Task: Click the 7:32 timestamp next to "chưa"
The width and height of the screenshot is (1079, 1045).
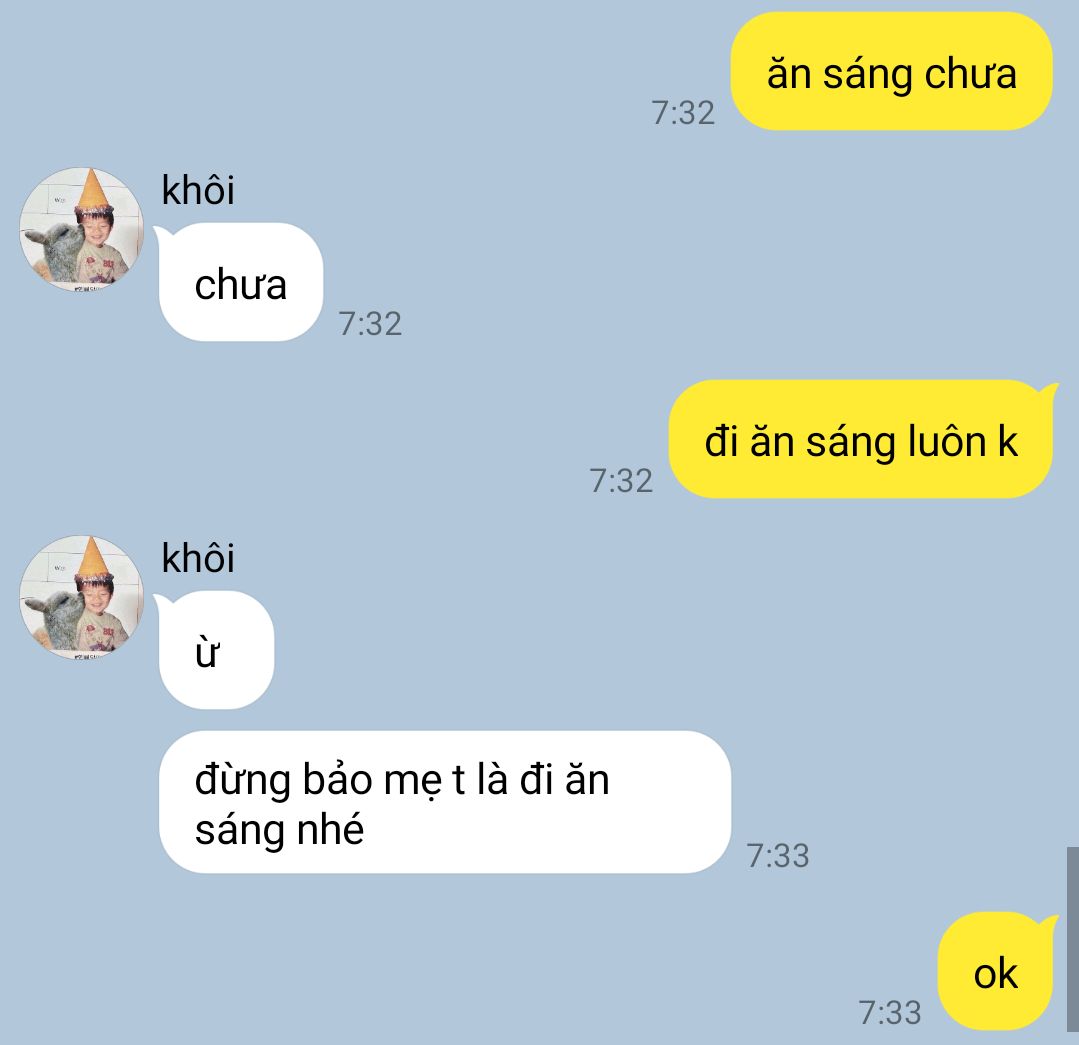Action: 370,324
